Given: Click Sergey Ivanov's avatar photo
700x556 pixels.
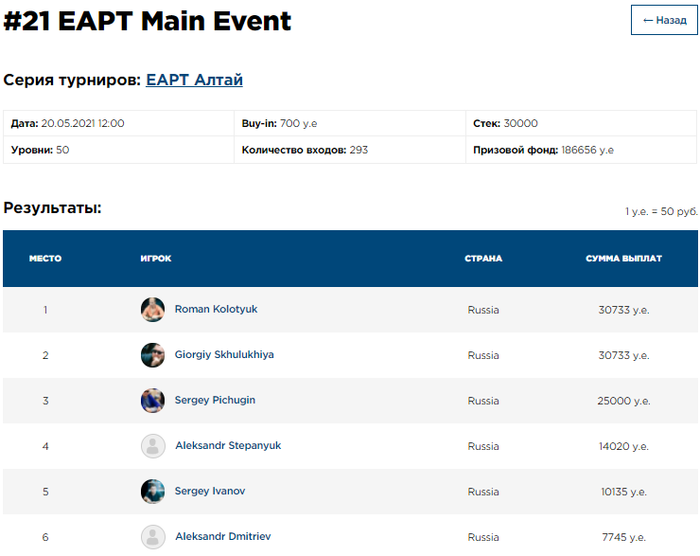Looking at the screenshot, I should [152, 492].
